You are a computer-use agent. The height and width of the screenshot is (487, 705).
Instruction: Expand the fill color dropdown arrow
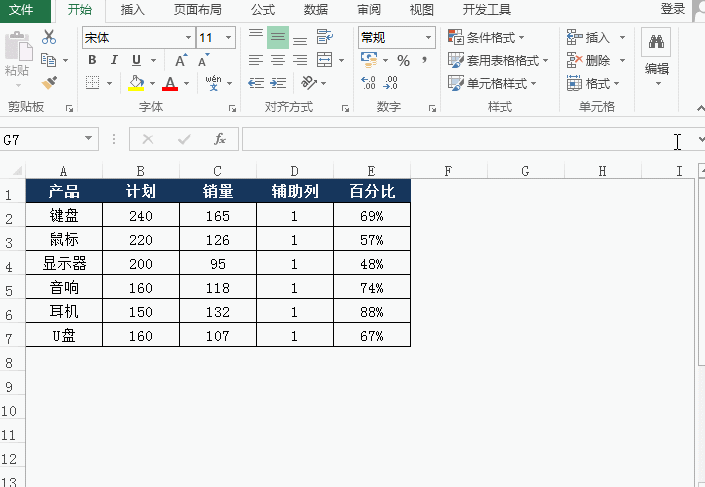coord(152,83)
